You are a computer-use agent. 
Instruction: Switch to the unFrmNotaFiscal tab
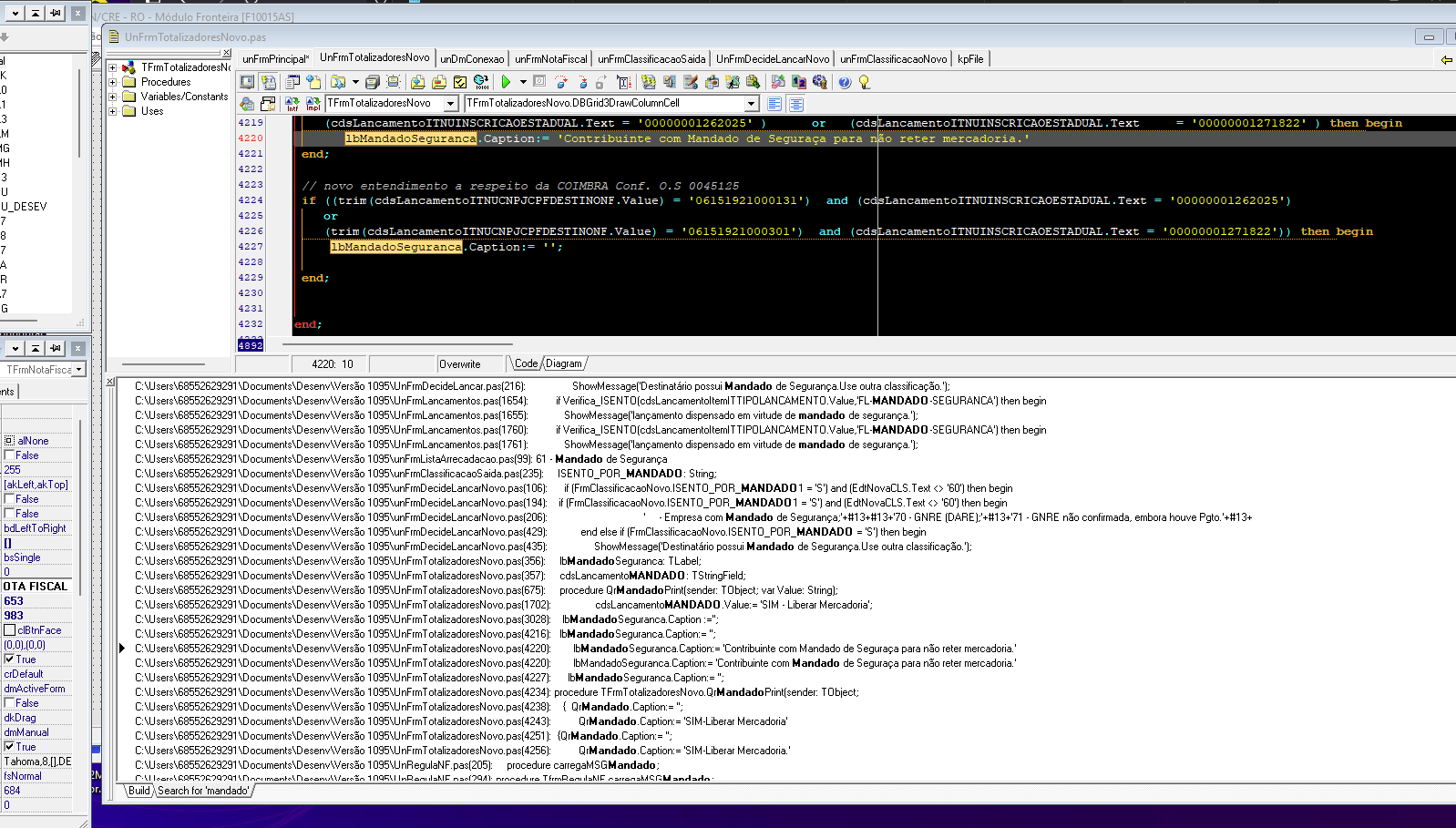[x=550, y=59]
